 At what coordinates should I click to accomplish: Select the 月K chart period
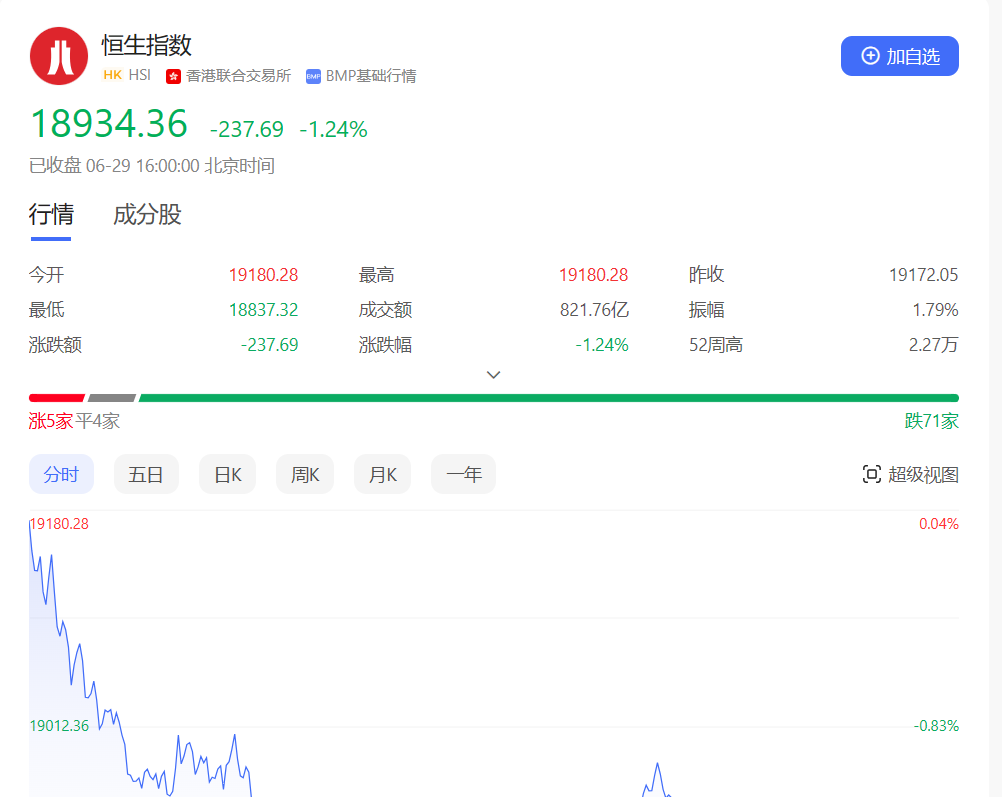point(382,474)
